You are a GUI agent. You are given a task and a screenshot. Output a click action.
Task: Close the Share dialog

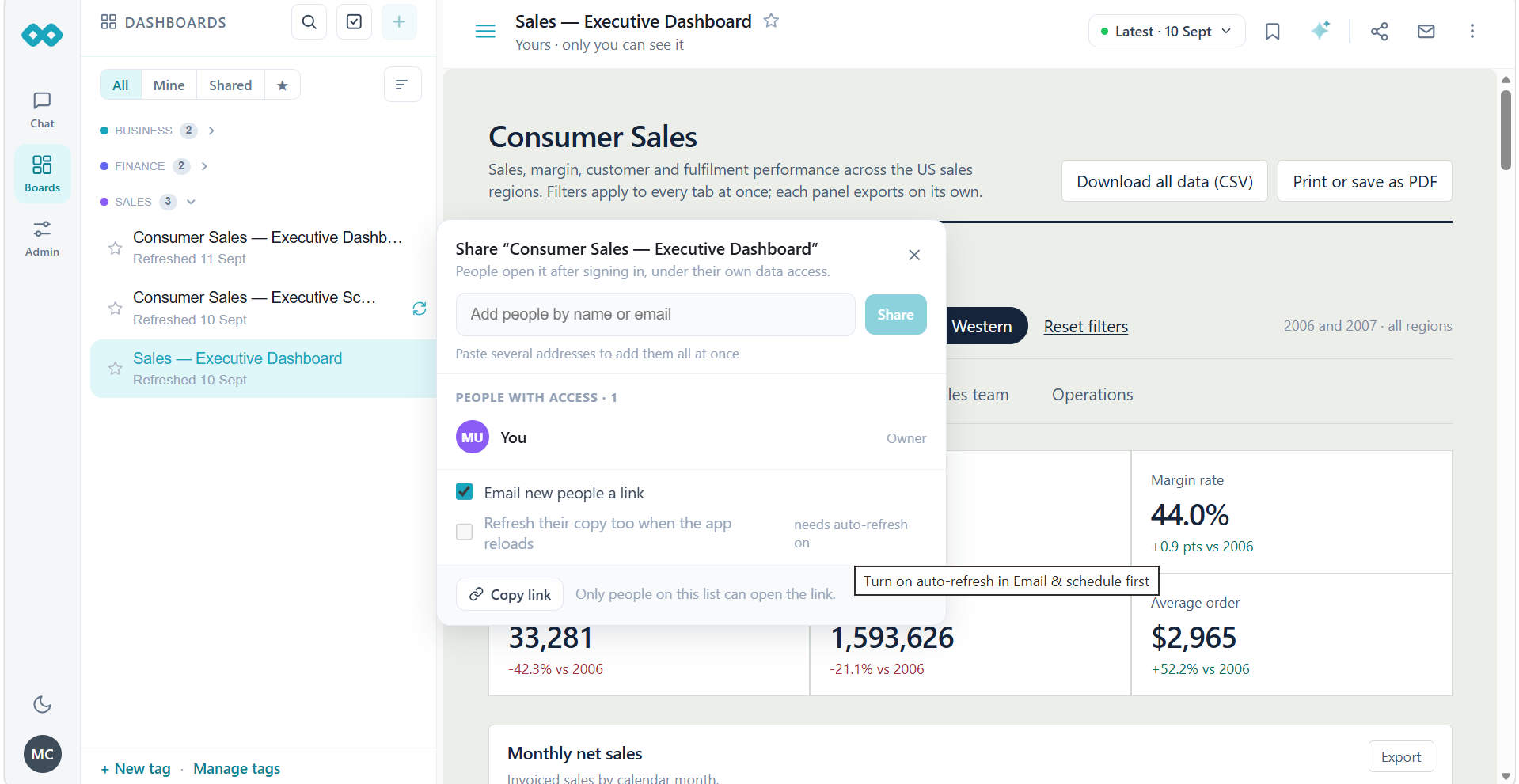(x=914, y=255)
